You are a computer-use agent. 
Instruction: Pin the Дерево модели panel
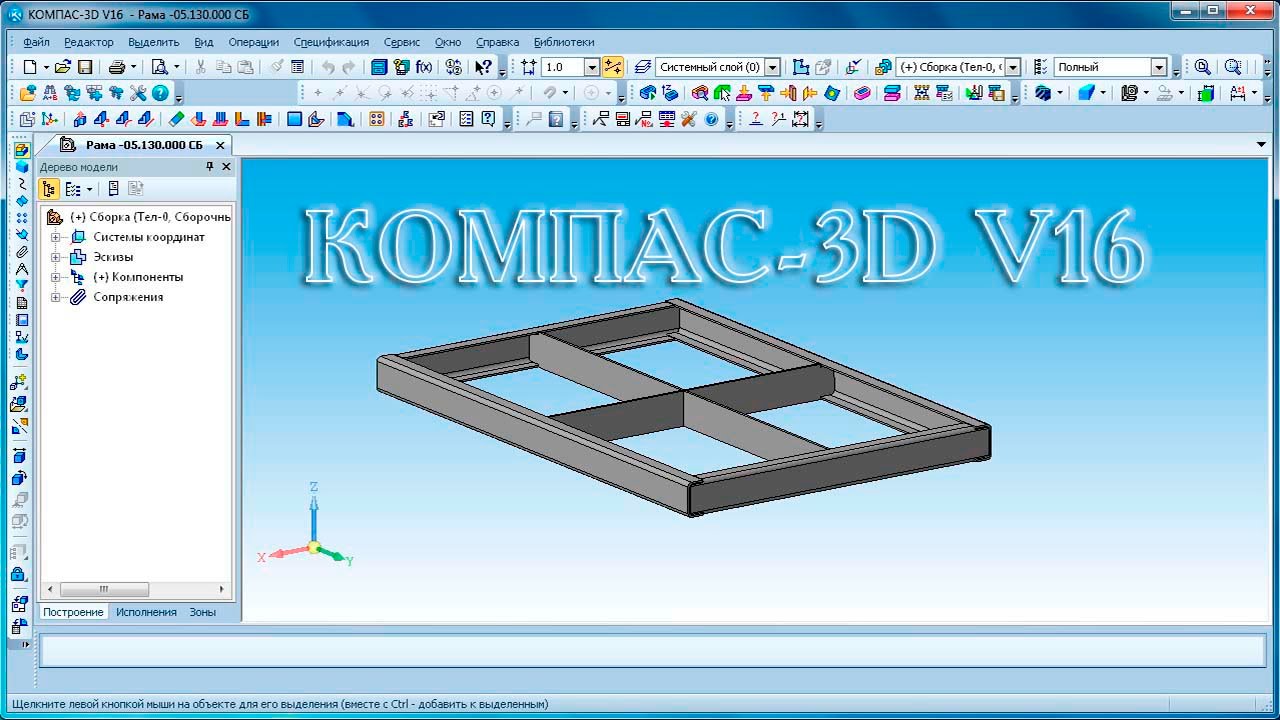[210, 167]
